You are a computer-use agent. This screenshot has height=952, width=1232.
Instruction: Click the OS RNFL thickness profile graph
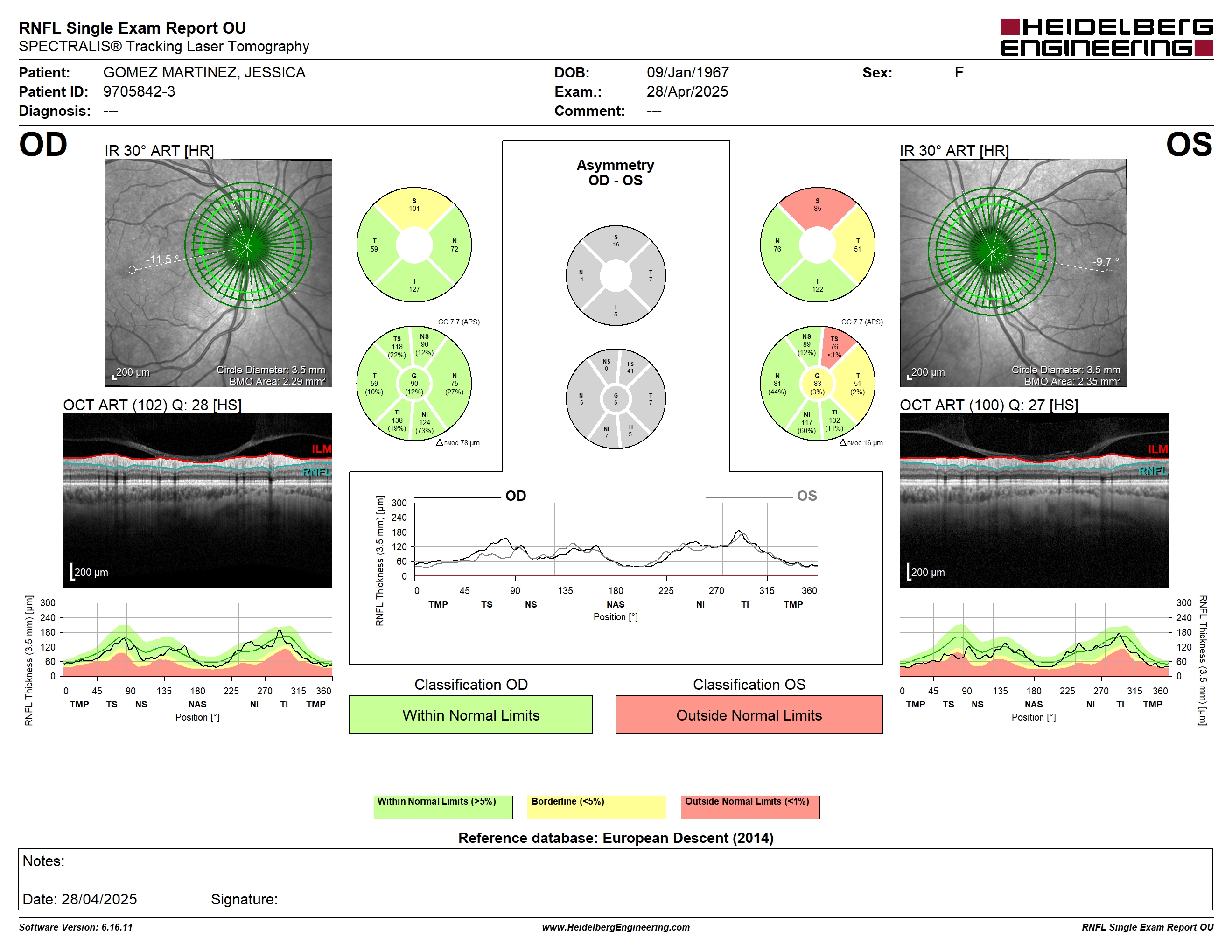(x=1034, y=639)
